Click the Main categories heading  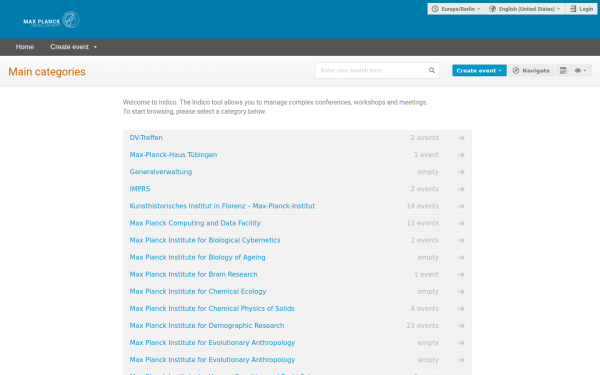(x=47, y=72)
